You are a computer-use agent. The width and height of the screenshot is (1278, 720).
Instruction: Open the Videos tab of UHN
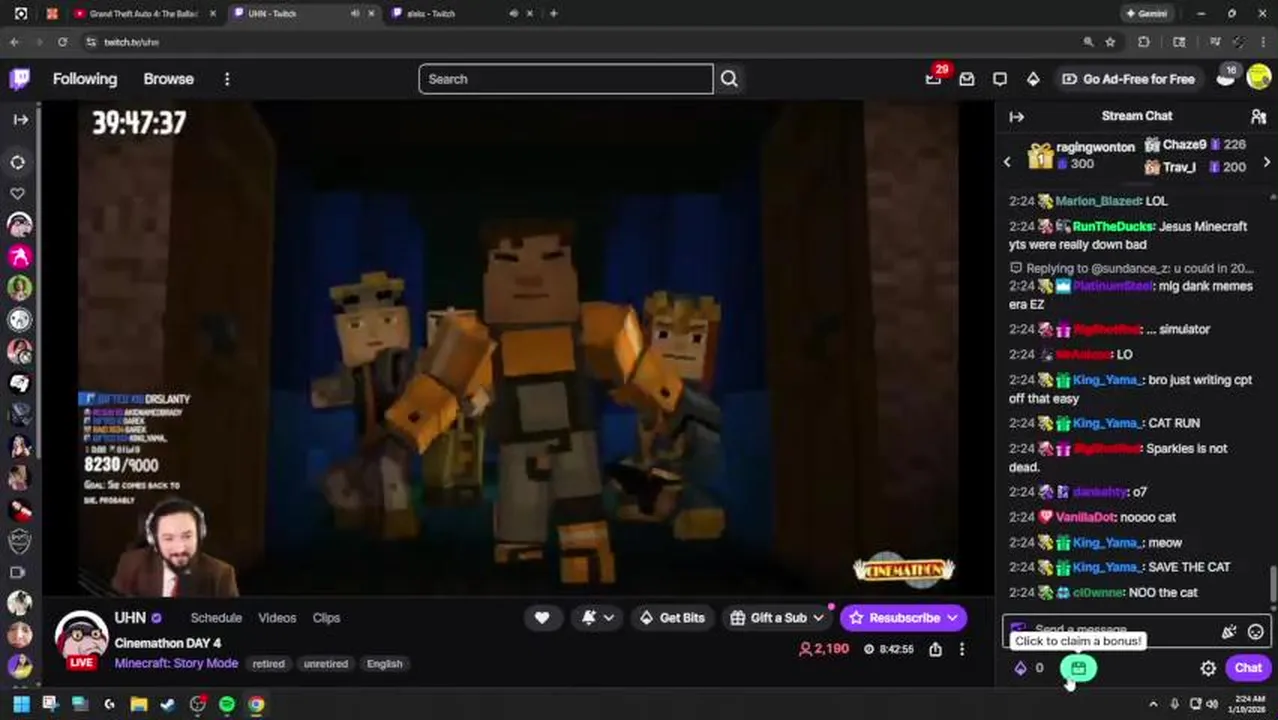coord(277,618)
